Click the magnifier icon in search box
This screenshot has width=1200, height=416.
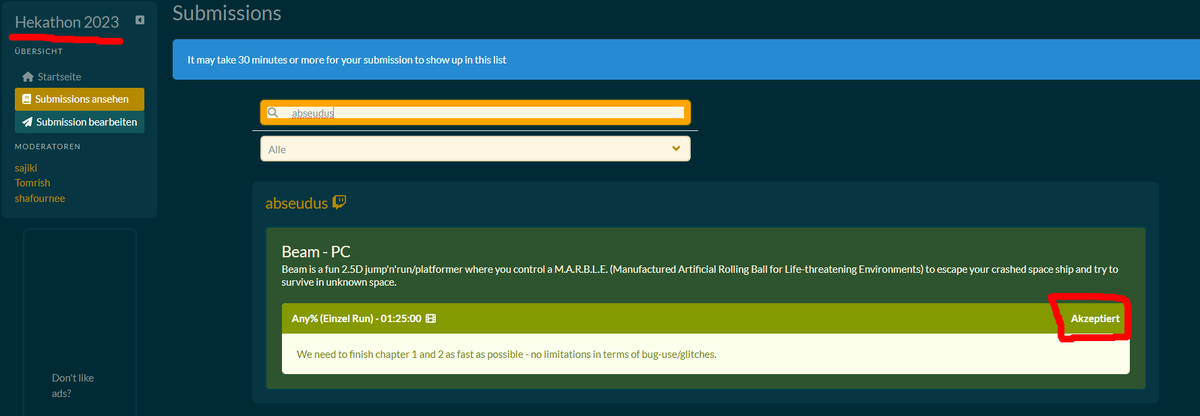273,112
